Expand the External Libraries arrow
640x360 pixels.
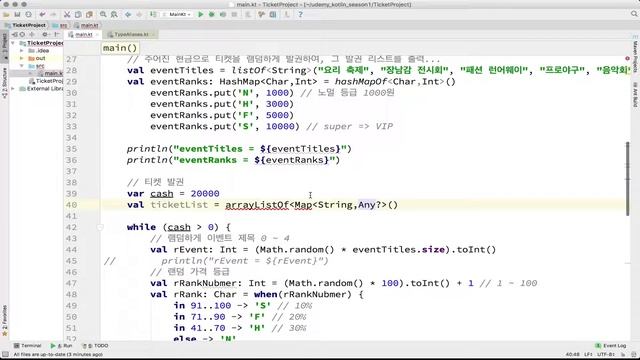(x=13, y=89)
